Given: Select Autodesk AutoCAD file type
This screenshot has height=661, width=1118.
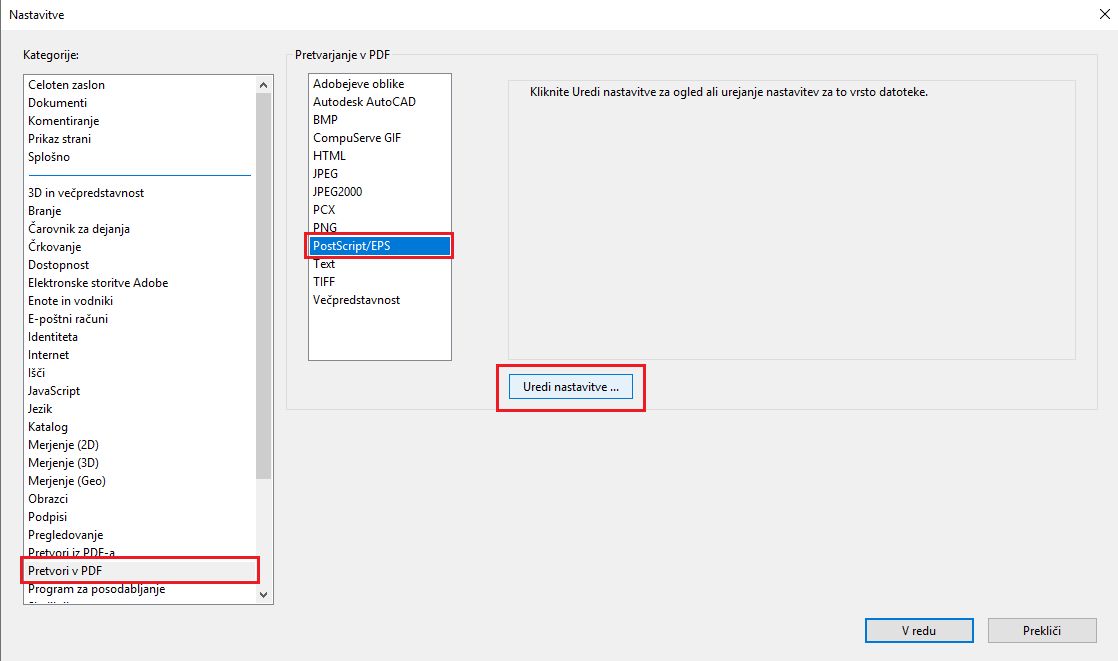Looking at the screenshot, I should tap(364, 101).
